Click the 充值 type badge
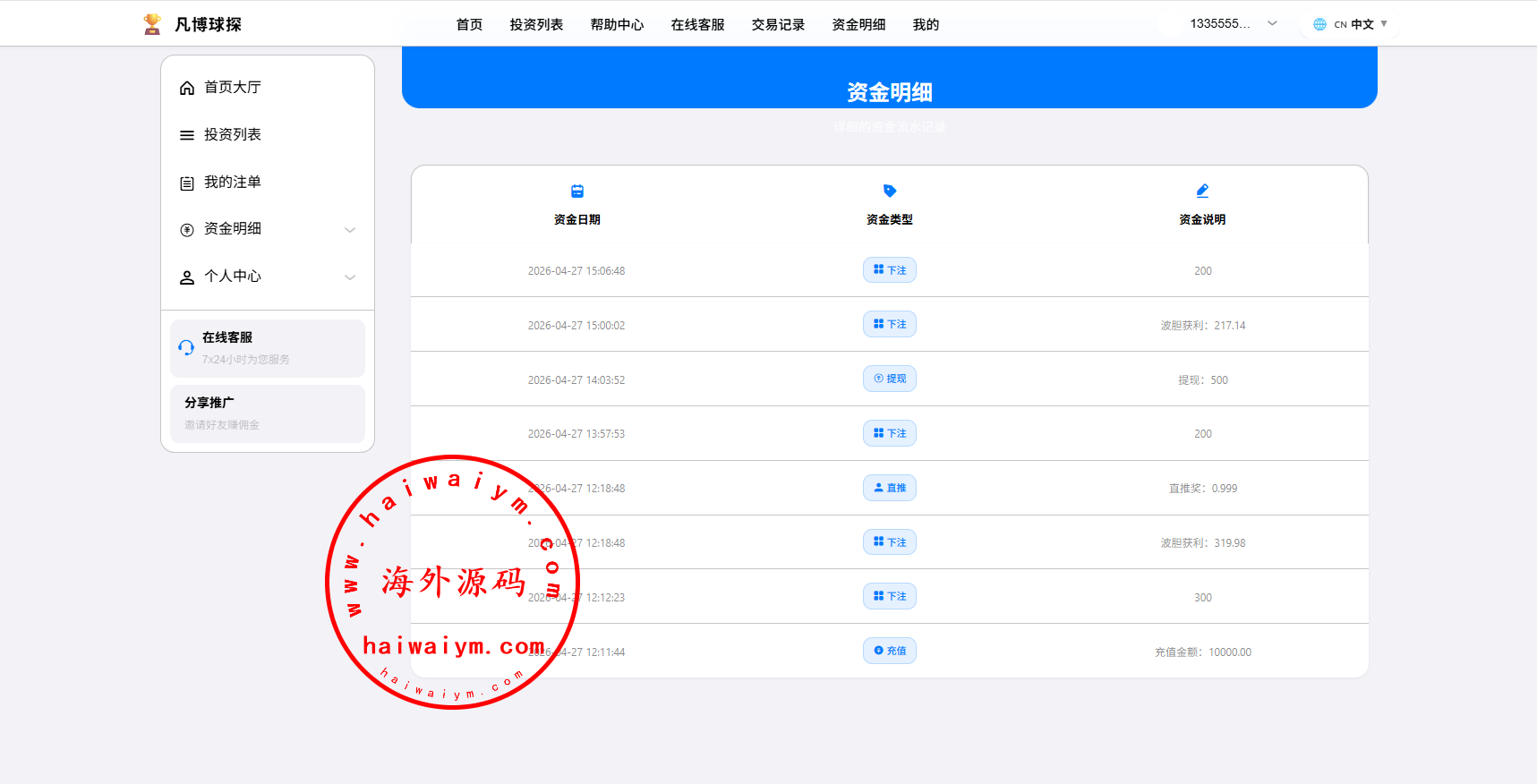The image size is (1537, 784). click(890, 651)
